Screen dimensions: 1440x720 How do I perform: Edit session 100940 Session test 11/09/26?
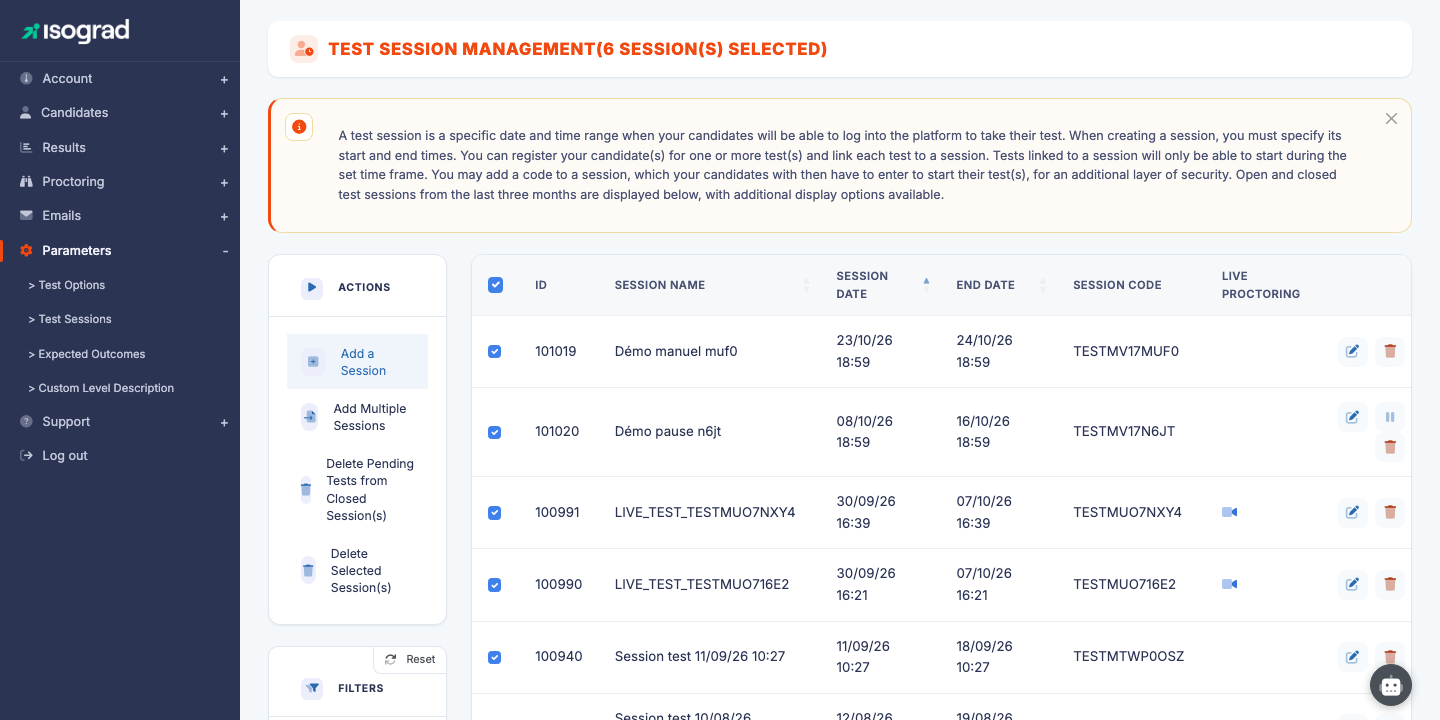[x=1353, y=657]
